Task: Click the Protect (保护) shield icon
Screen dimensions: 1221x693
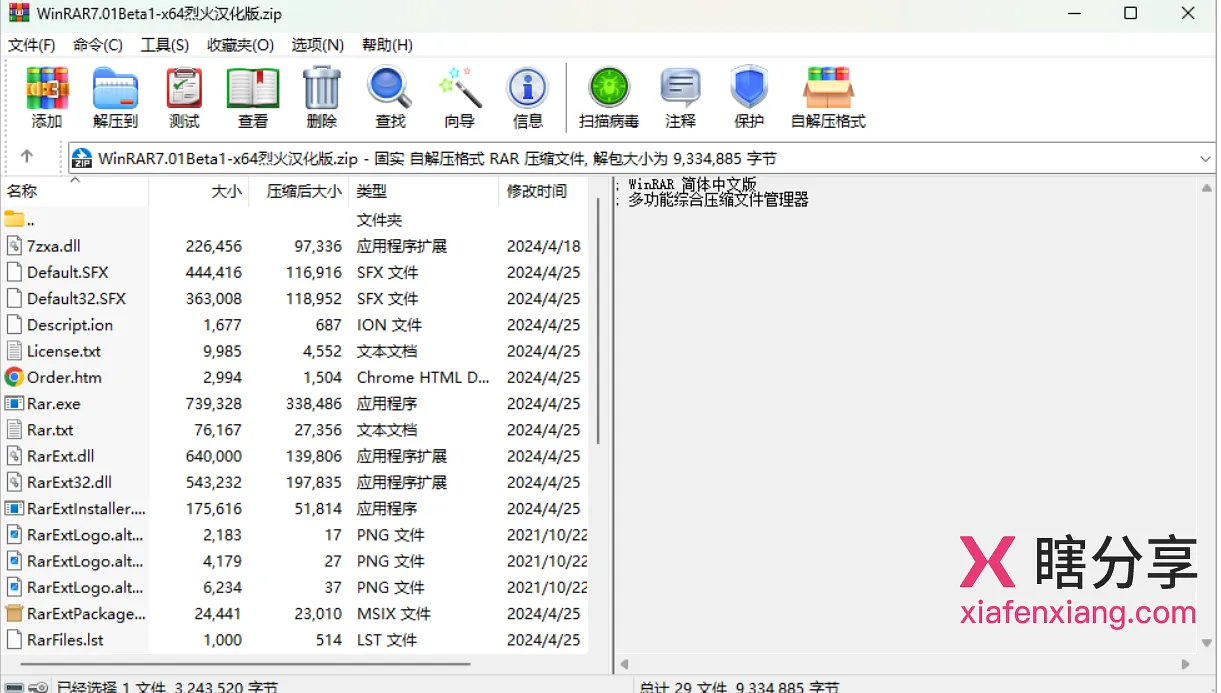Action: tap(748, 98)
